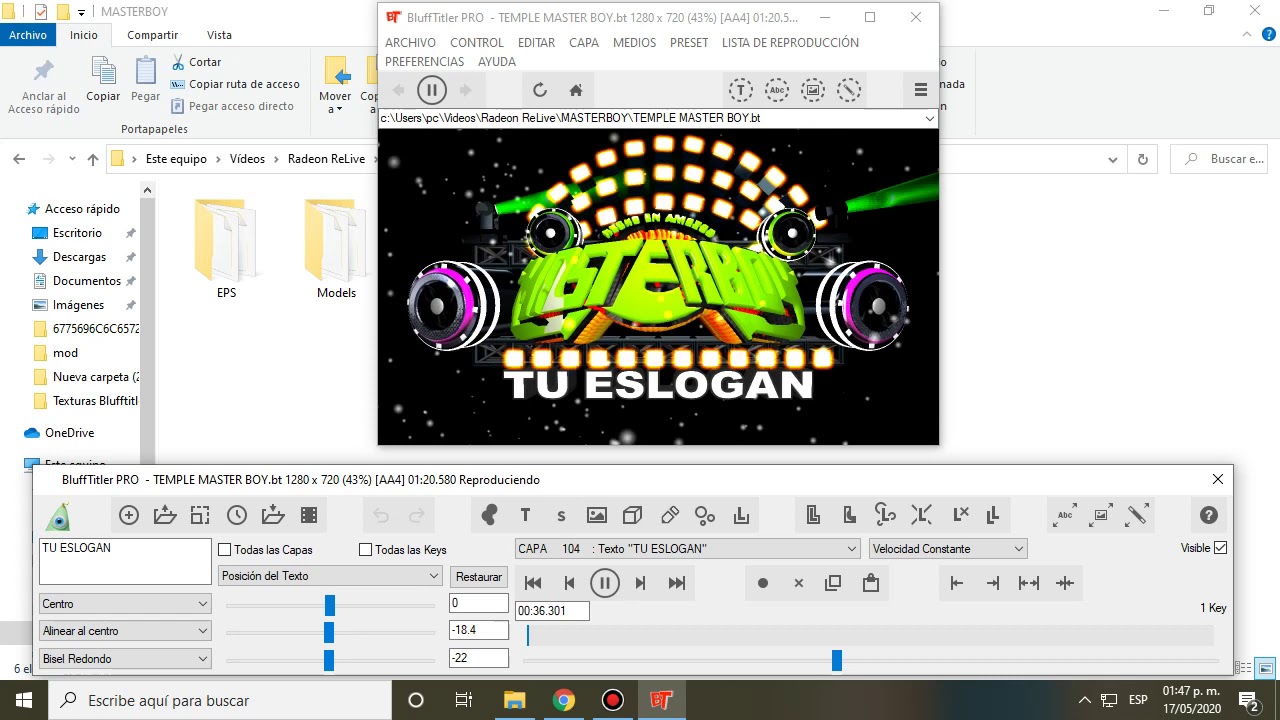Open Alinear al centro dropdown
Viewport: 1280px width, 720px height.
(x=125, y=631)
